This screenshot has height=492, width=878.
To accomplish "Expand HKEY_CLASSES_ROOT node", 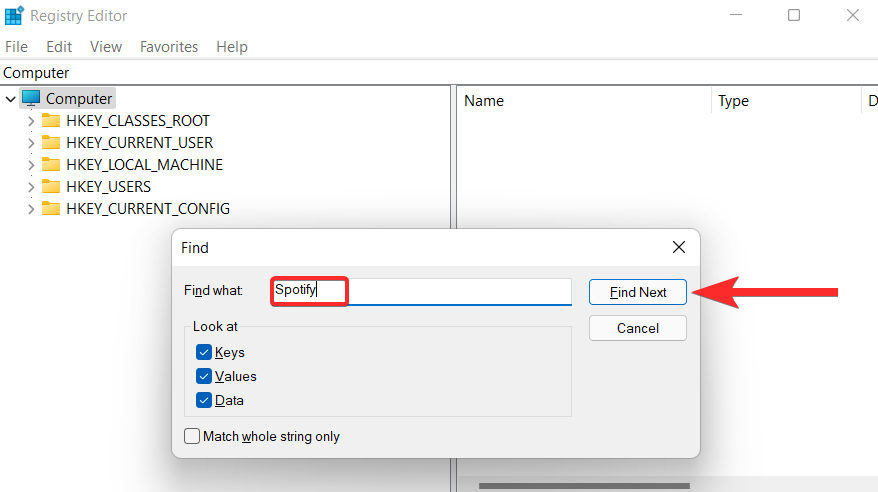I will [x=31, y=121].
